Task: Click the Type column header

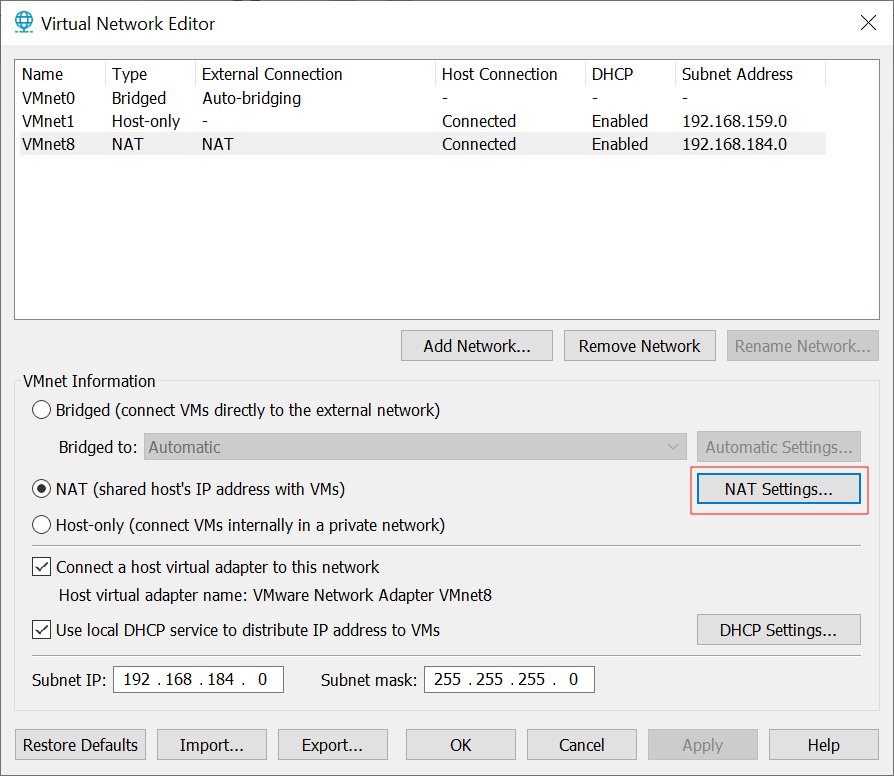Action: (x=151, y=74)
